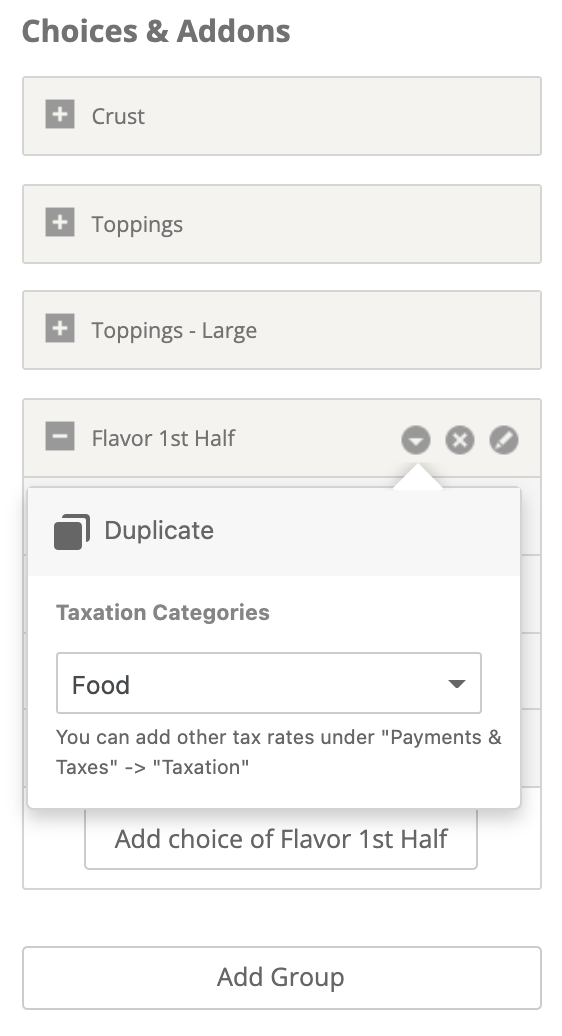Edit Flavor 1st Half with pencil icon
Image resolution: width=562 pixels, height=1036 pixels.
[x=504, y=439]
